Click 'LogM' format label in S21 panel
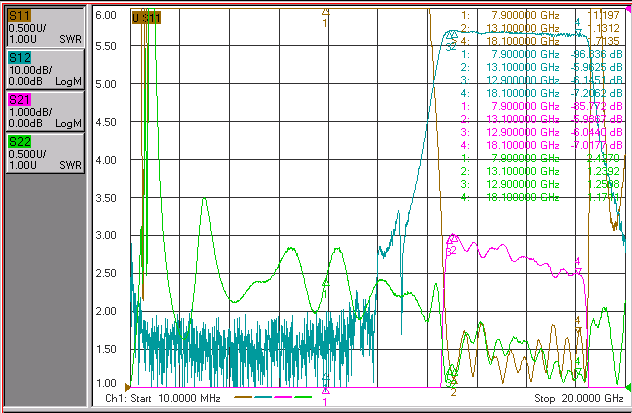The image size is (632, 413). click(69, 124)
